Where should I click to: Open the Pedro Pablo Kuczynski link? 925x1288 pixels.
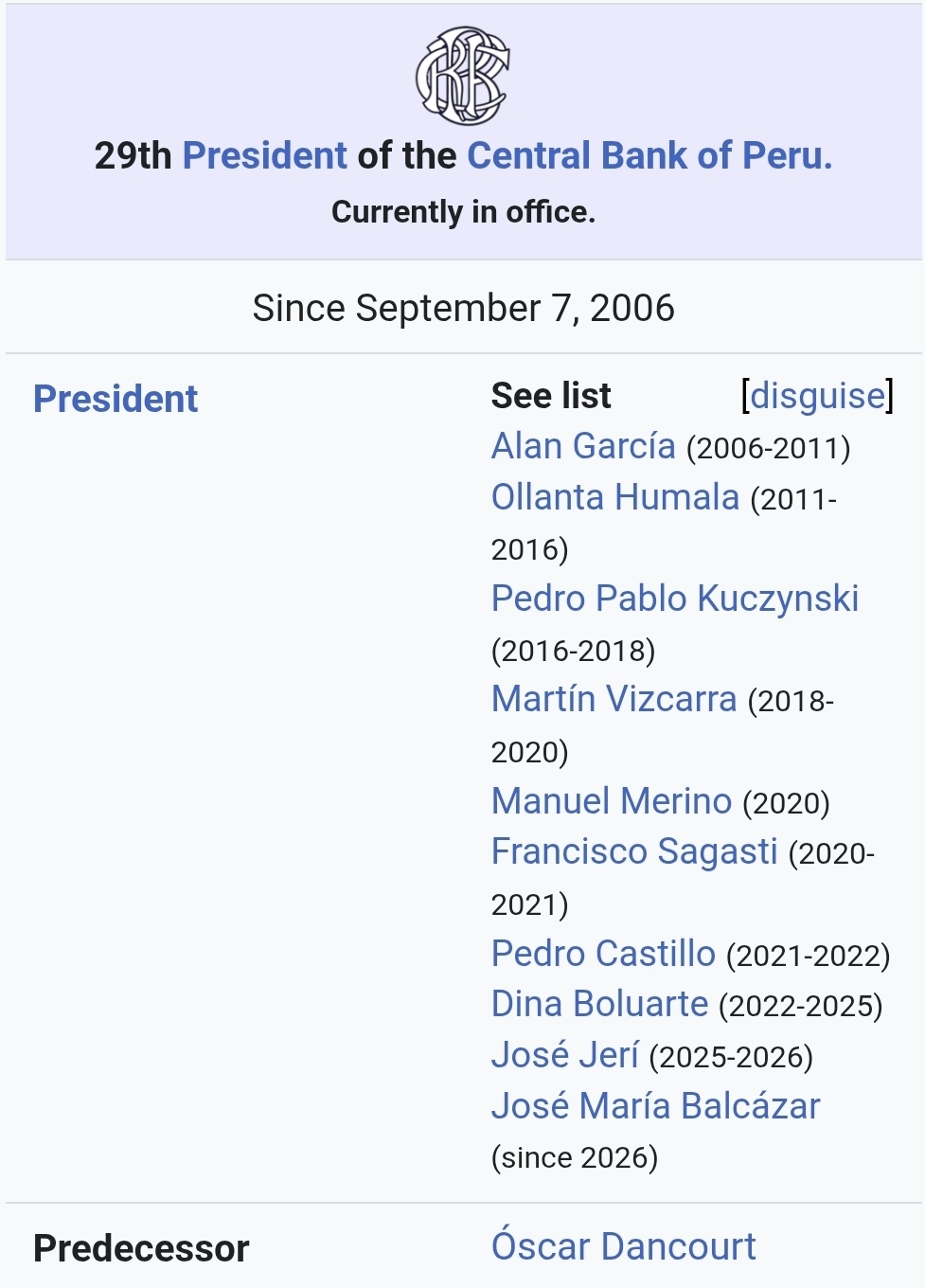[674, 599]
